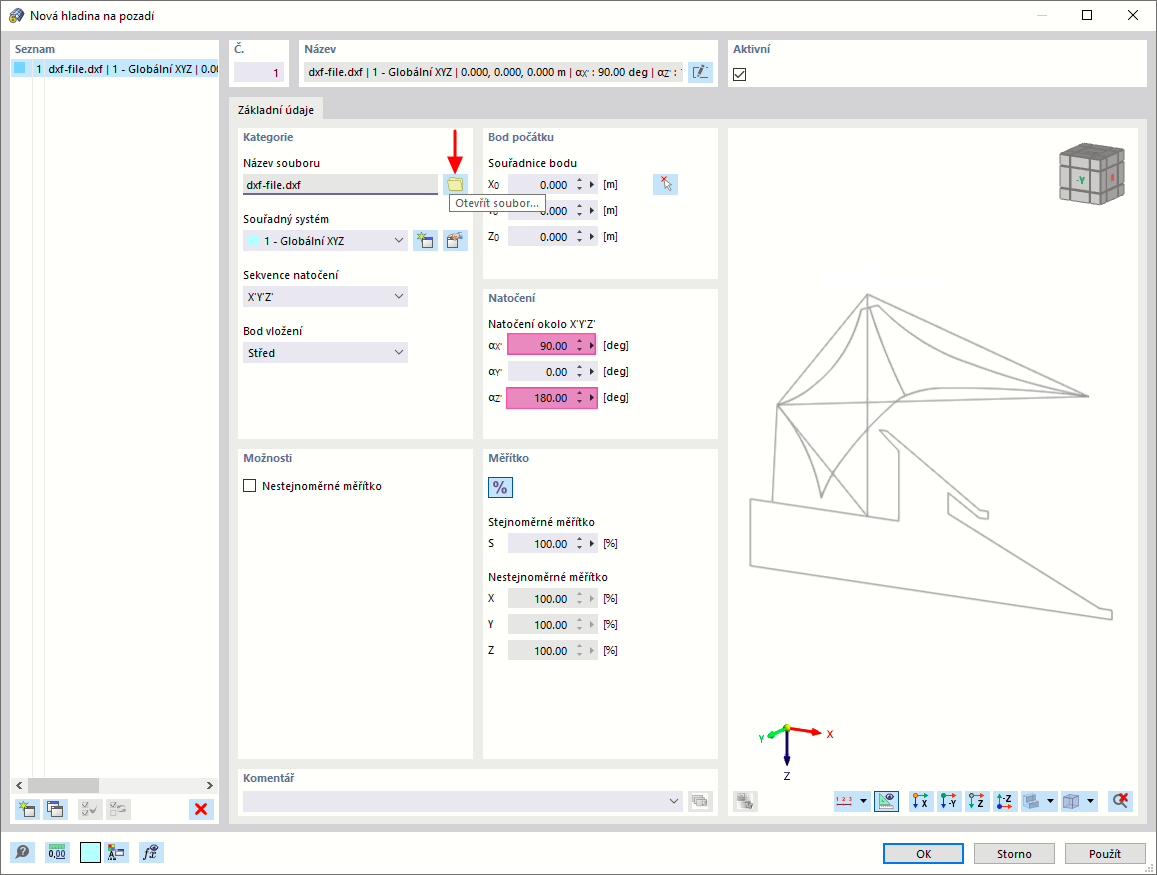
Task: Enable Nestejnoměrné měřítko checkbox
Action: click(x=249, y=485)
